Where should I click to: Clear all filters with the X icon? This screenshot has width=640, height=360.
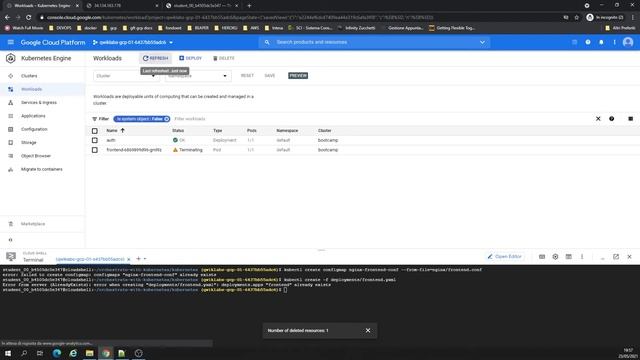(598, 119)
